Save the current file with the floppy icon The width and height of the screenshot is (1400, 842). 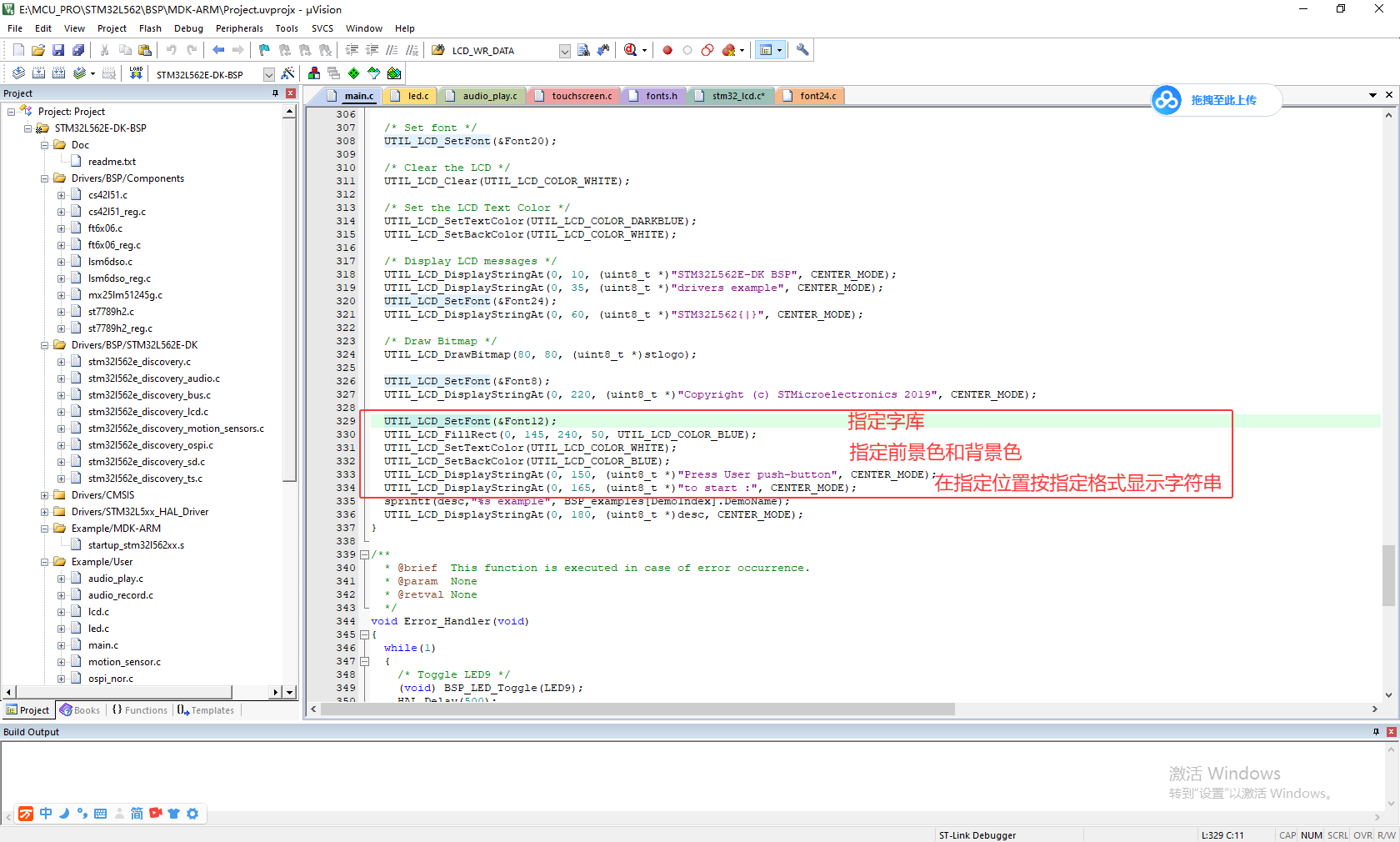pos(58,50)
